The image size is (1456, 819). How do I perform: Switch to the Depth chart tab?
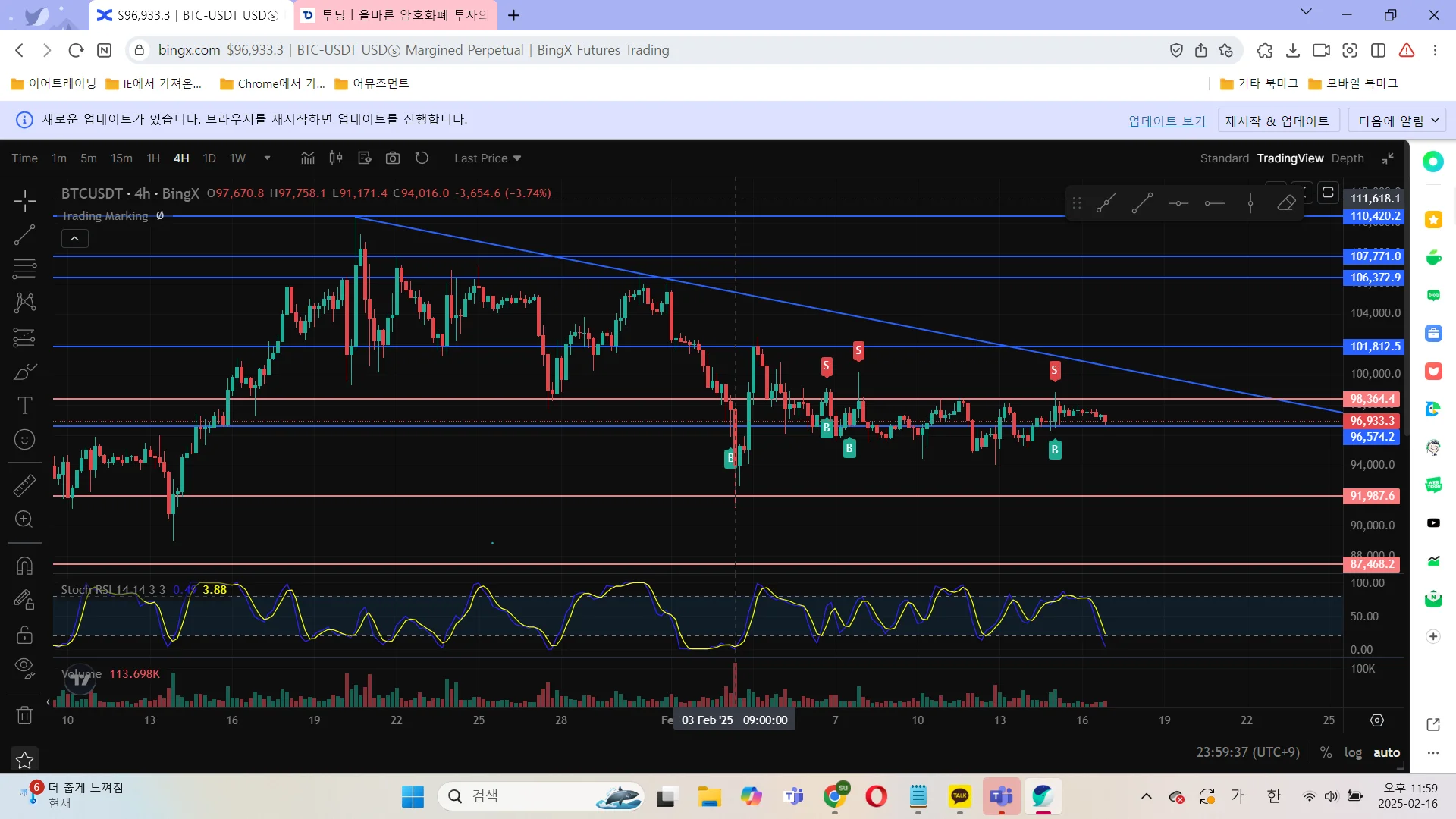[1348, 158]
